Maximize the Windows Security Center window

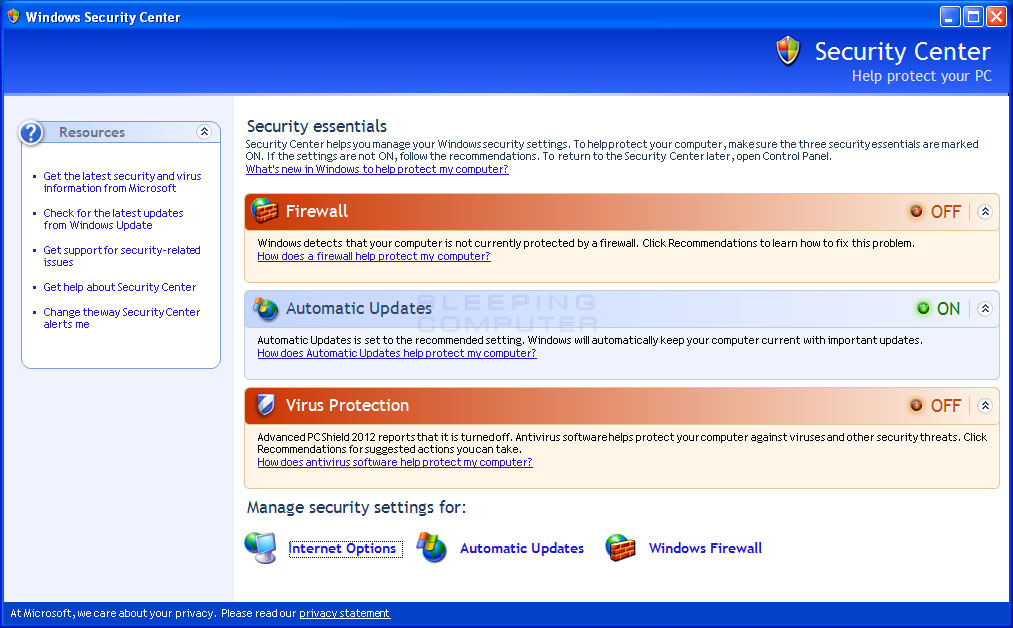click(x=973, y=16)
